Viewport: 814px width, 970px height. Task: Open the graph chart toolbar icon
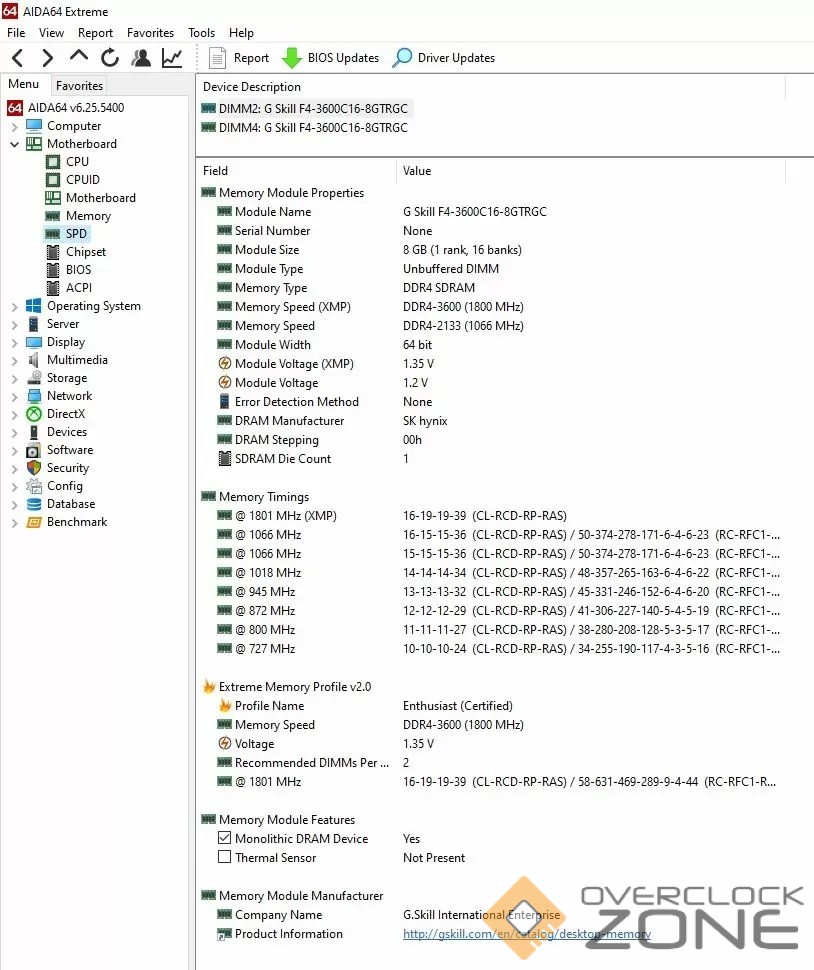[172, 58]
